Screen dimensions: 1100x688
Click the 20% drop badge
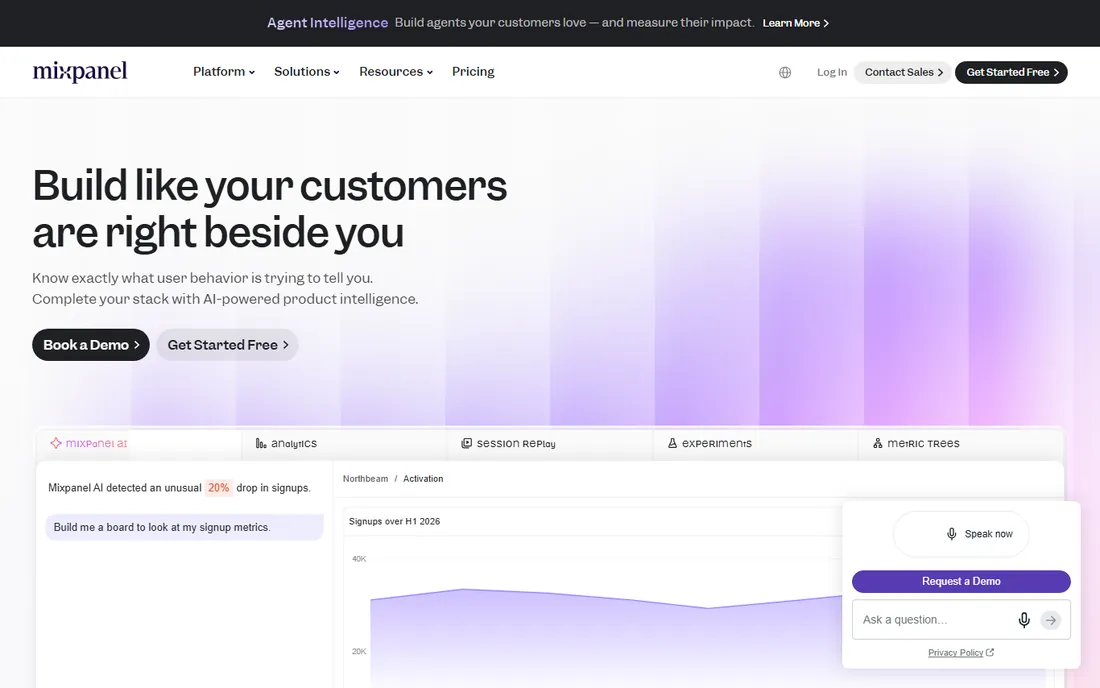pyautogui.click(x=218, y=487)
